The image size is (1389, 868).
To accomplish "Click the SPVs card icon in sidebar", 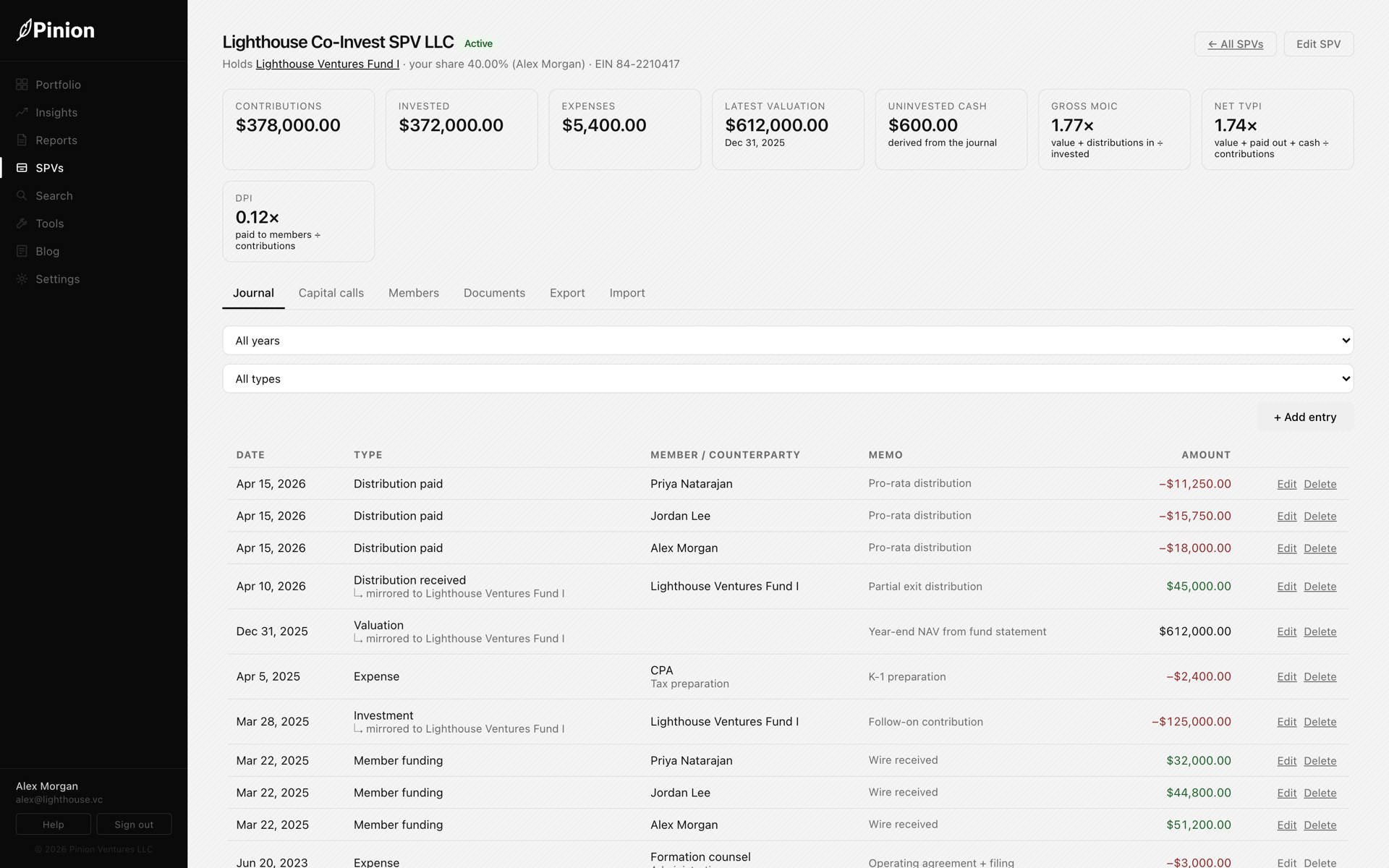I will (22, 168).
